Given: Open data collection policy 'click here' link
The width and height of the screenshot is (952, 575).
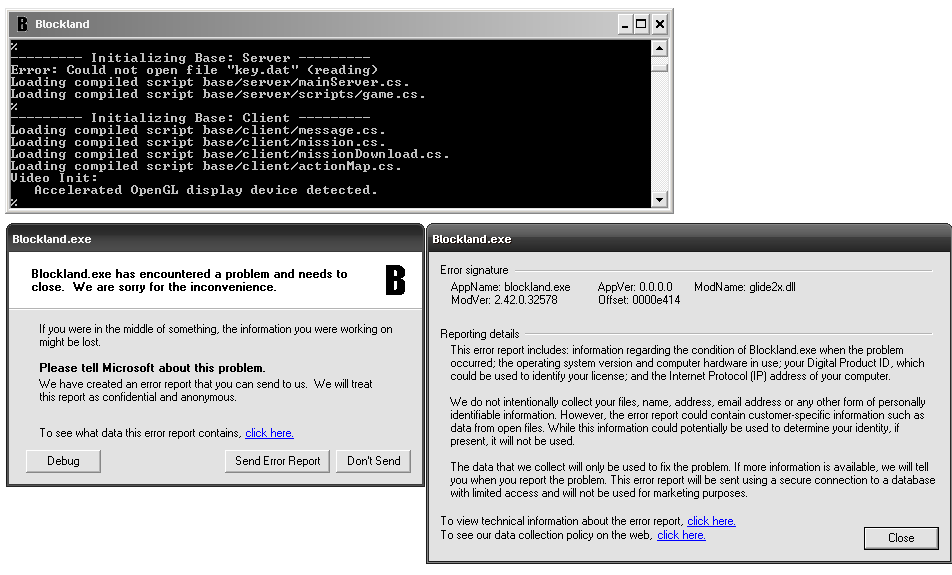Looking at the screenshot, I should coord(681,535).
